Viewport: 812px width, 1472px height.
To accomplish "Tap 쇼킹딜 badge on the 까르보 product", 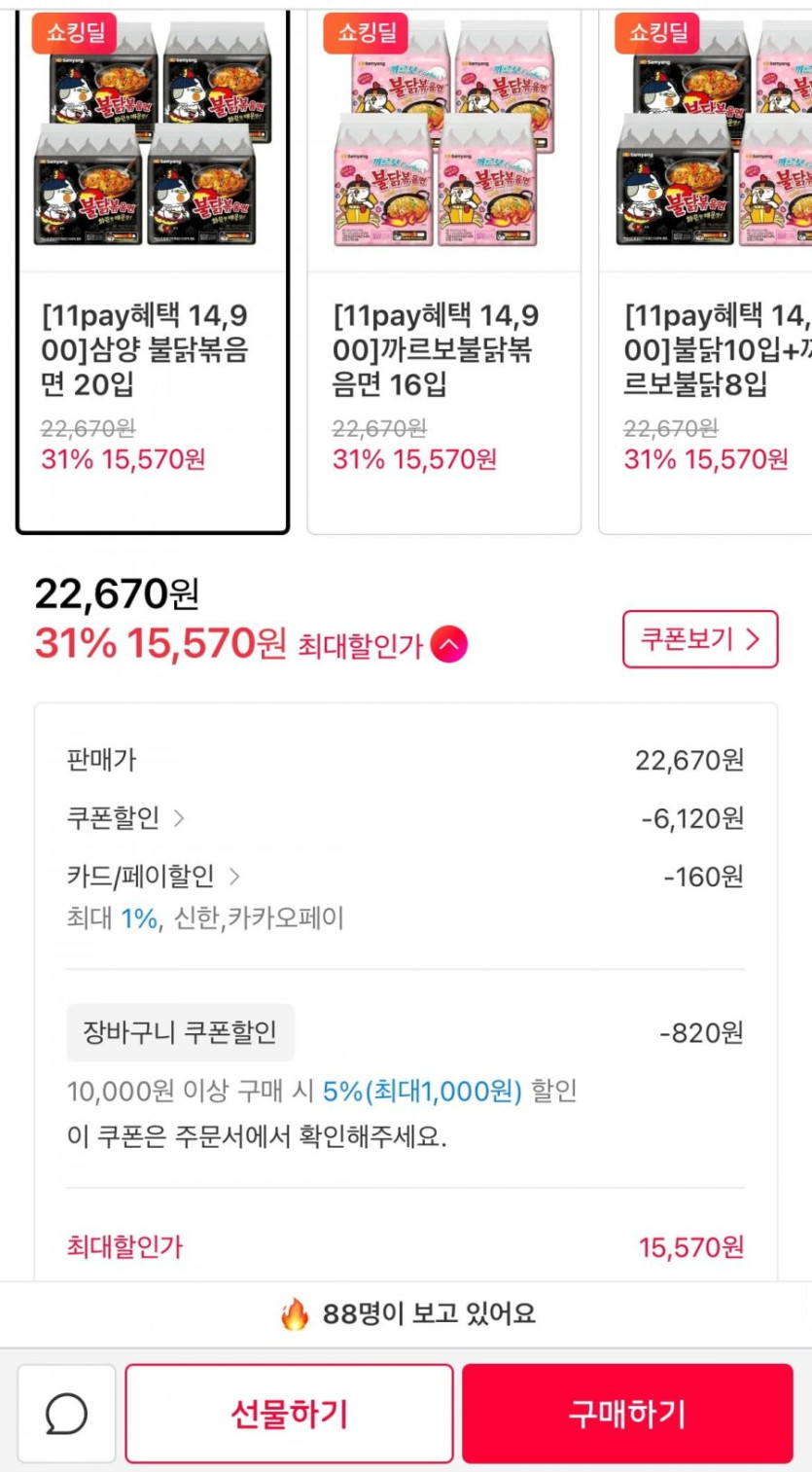I will [x=367, y=34].
